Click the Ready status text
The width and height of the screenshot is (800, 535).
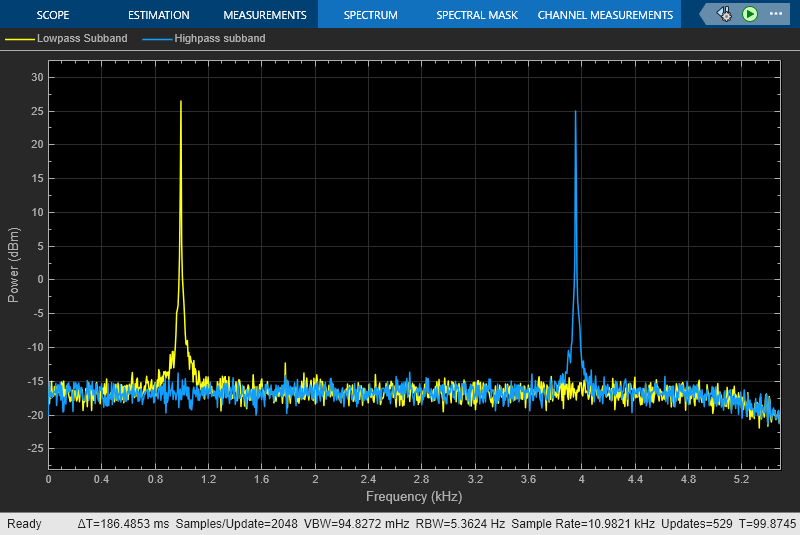[x=24, y=524]
